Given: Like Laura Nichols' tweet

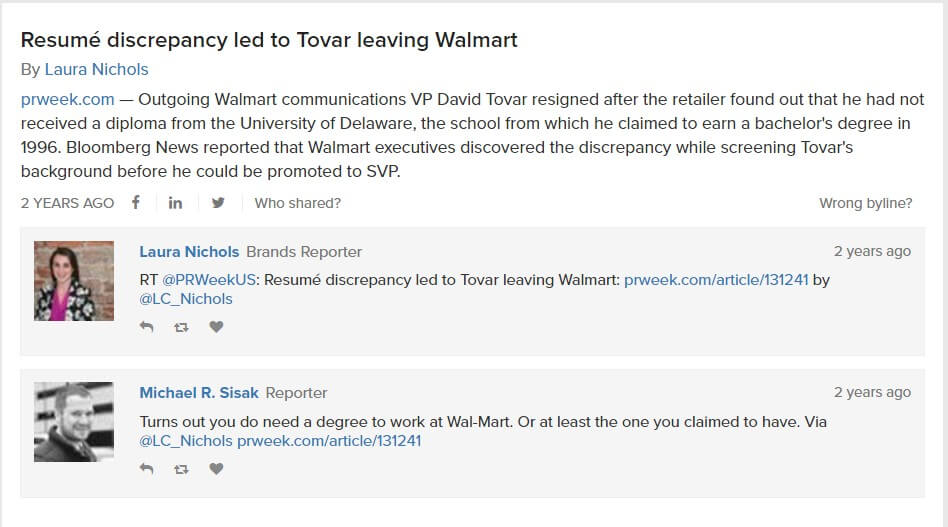Looking at the screenshot, I should (x=216, y=327).
